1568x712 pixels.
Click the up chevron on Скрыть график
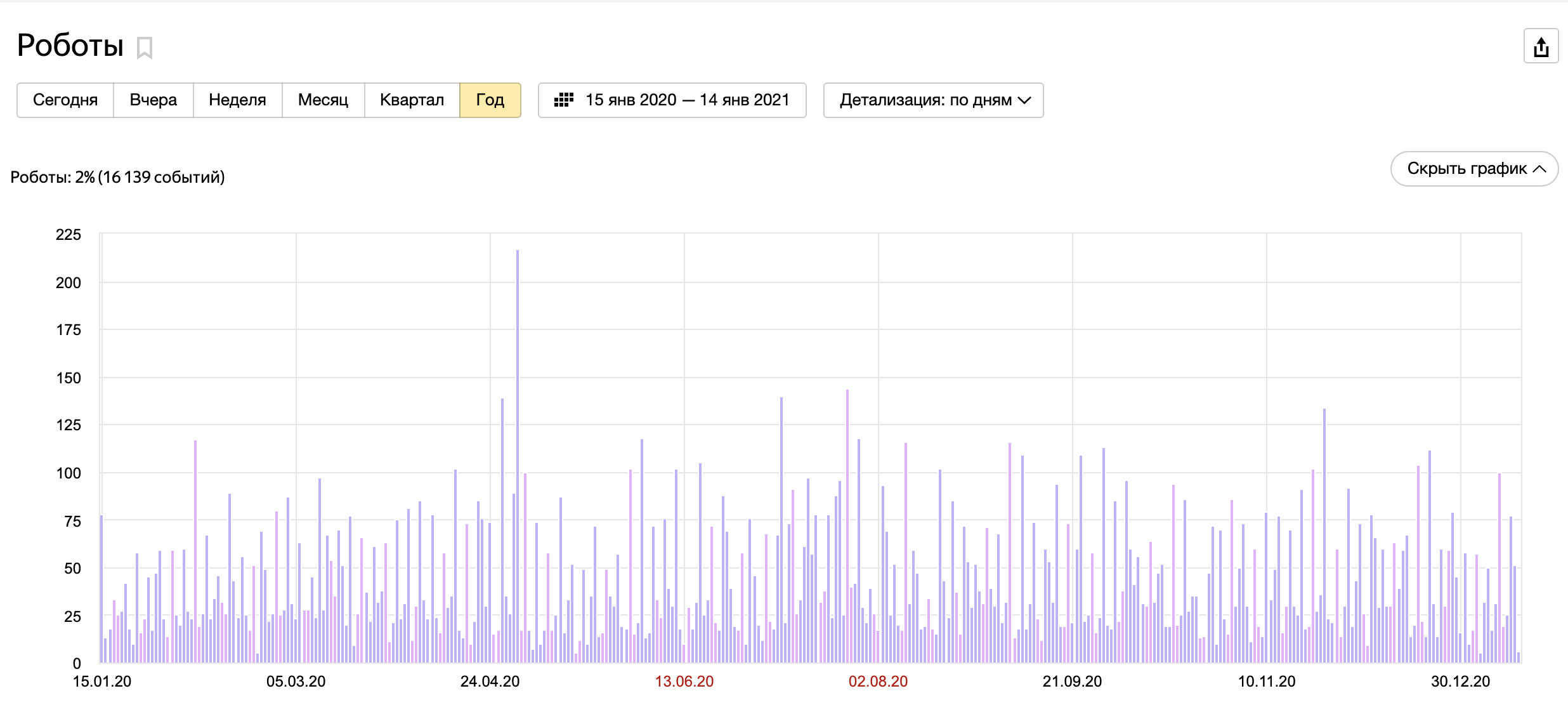point(1539,169)
